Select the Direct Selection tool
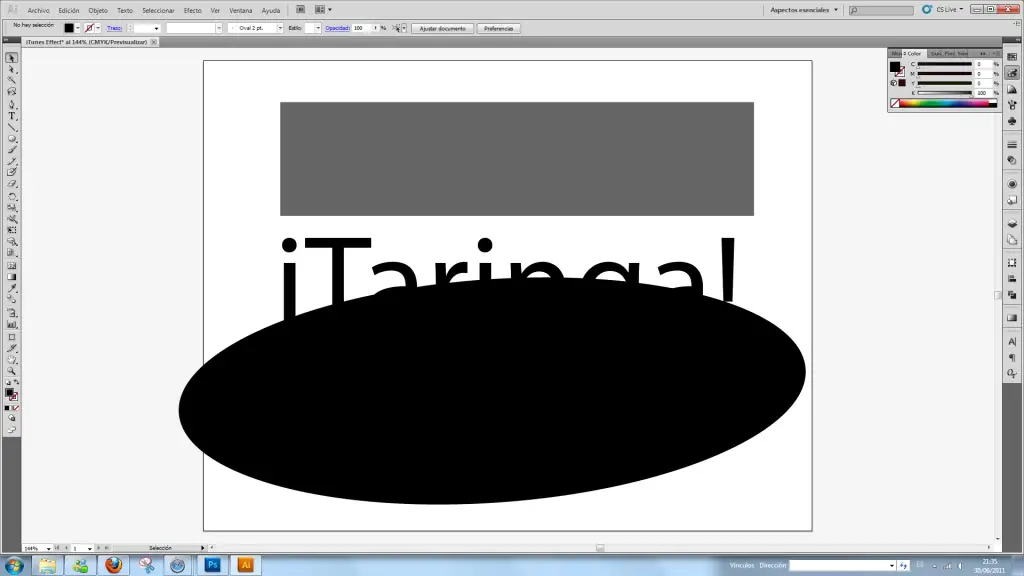The height and width of the screenshot is (576, 1024). point(12,69)
